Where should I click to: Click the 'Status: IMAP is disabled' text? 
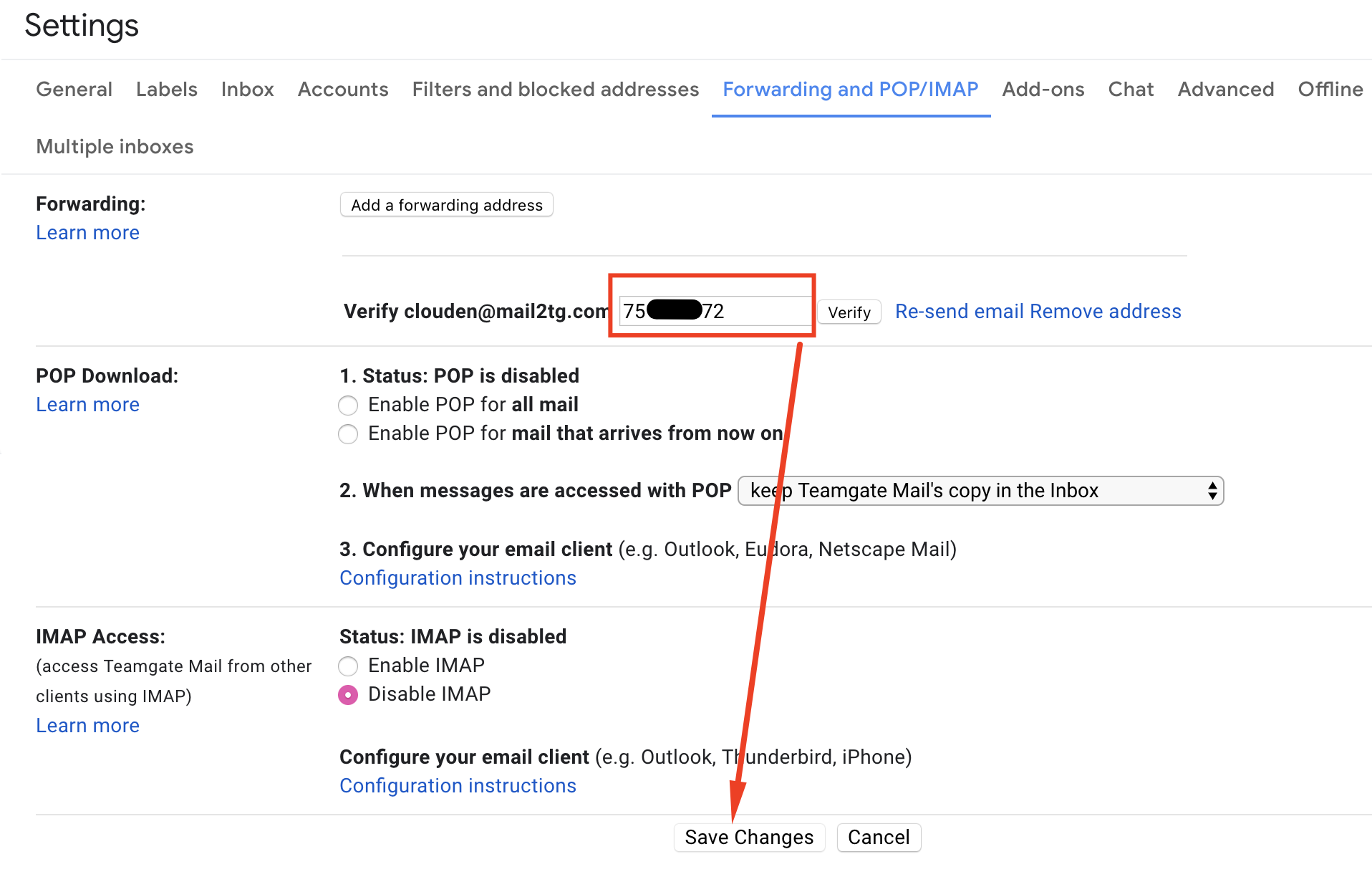(453, 636)
